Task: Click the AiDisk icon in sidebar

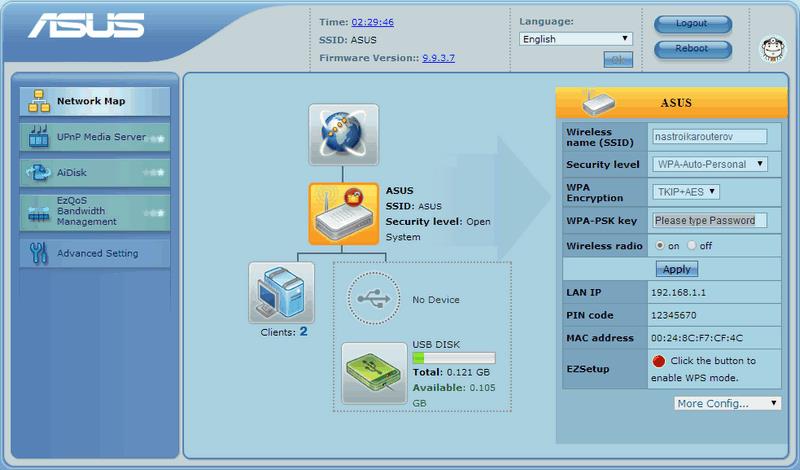Action: [x=39, y=172]
